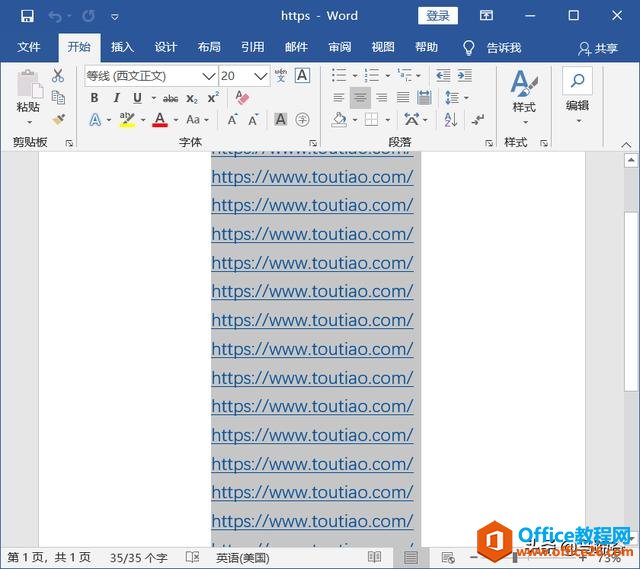Image resolution: width=640 pixels, height=569 pixels.
Task: Toggle Underline formatting
Action: tap(138, 98)
